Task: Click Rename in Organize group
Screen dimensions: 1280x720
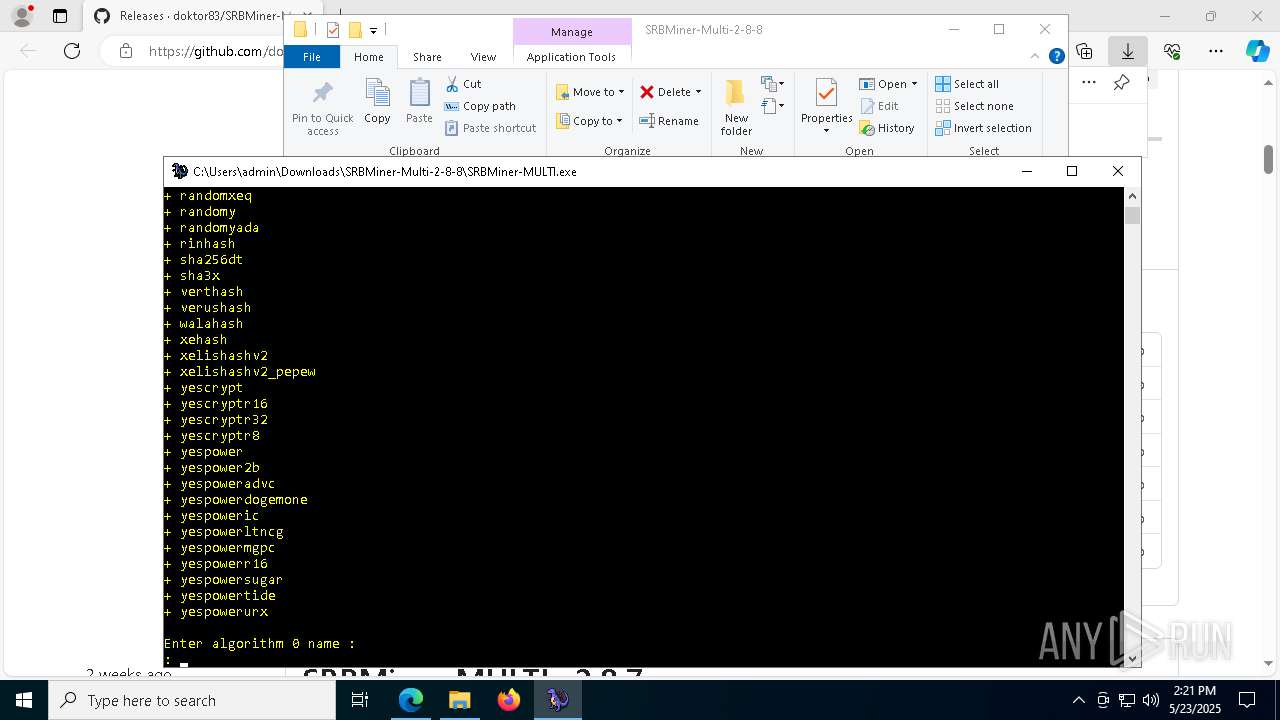Action: pyautogui.click(x=669, y=121)
